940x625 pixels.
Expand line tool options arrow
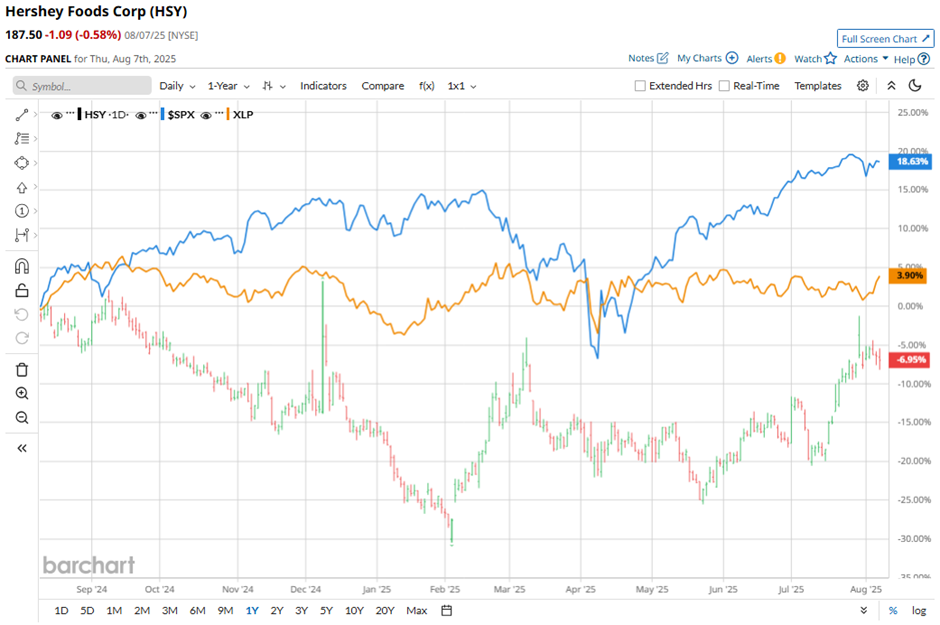[36, 114]
